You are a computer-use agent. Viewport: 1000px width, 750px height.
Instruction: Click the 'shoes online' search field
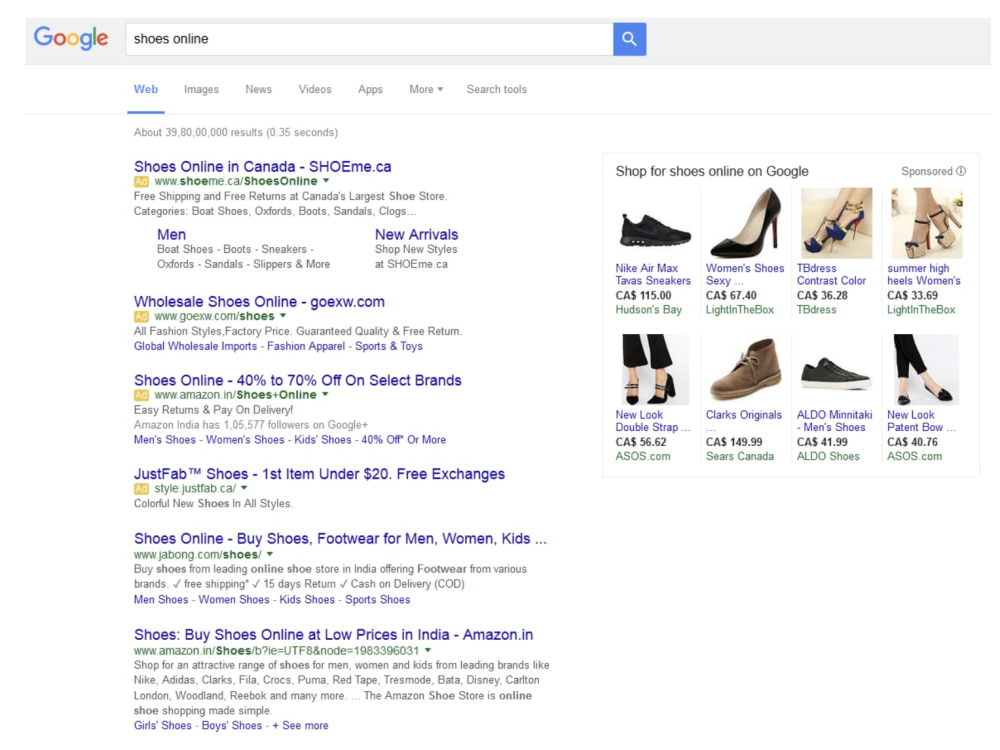click(369, 39)
